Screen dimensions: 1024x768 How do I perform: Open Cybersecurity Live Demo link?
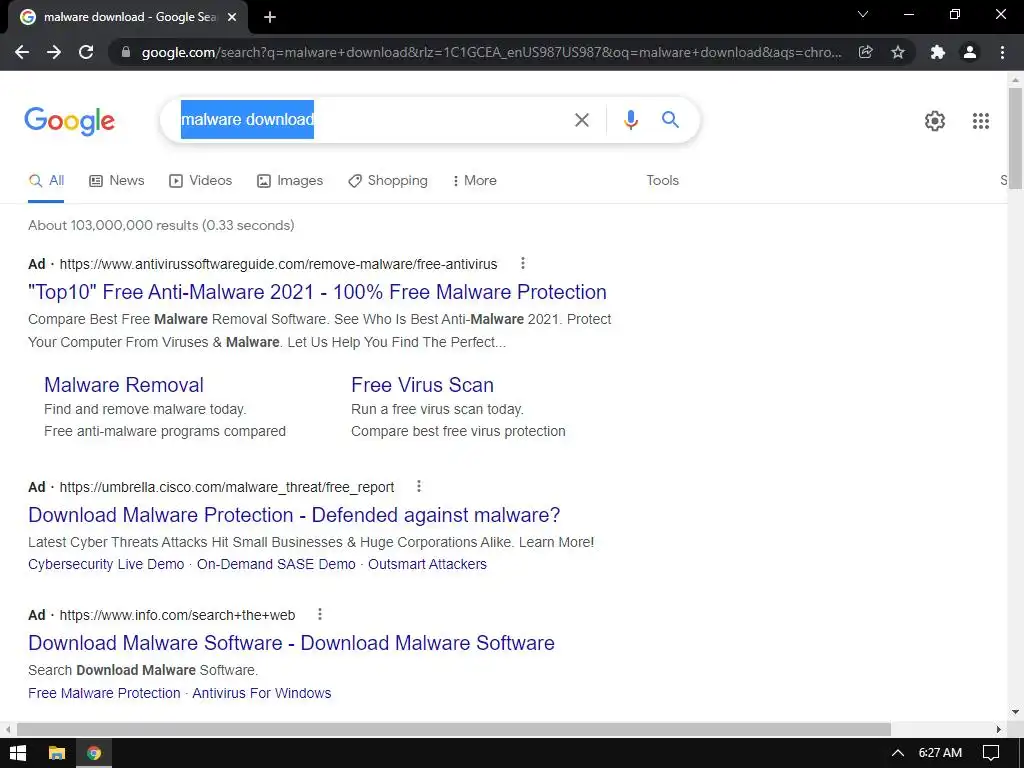point(106,564)
